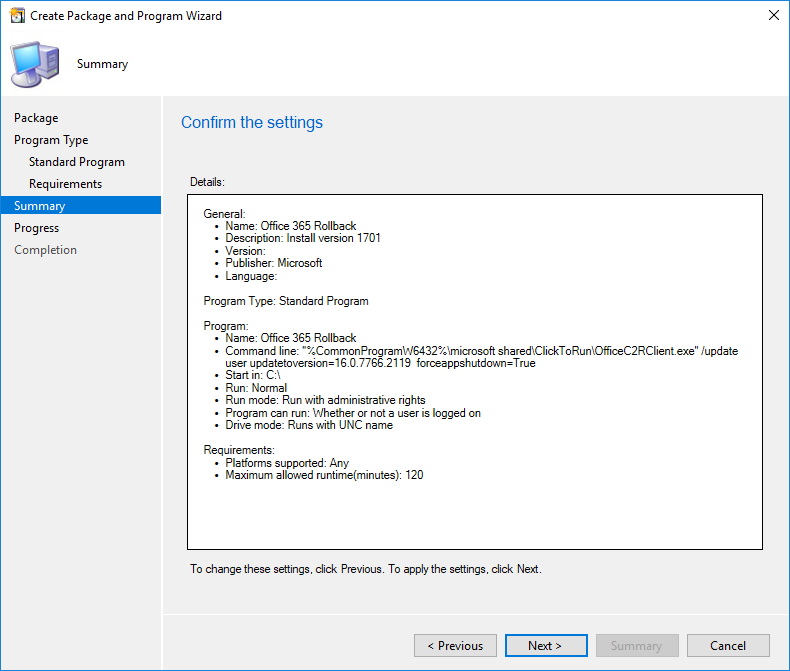Click Next > to apply settings
Image resolution: width=790 pixels, height=671 pixels.
click(x=546, y=645)
